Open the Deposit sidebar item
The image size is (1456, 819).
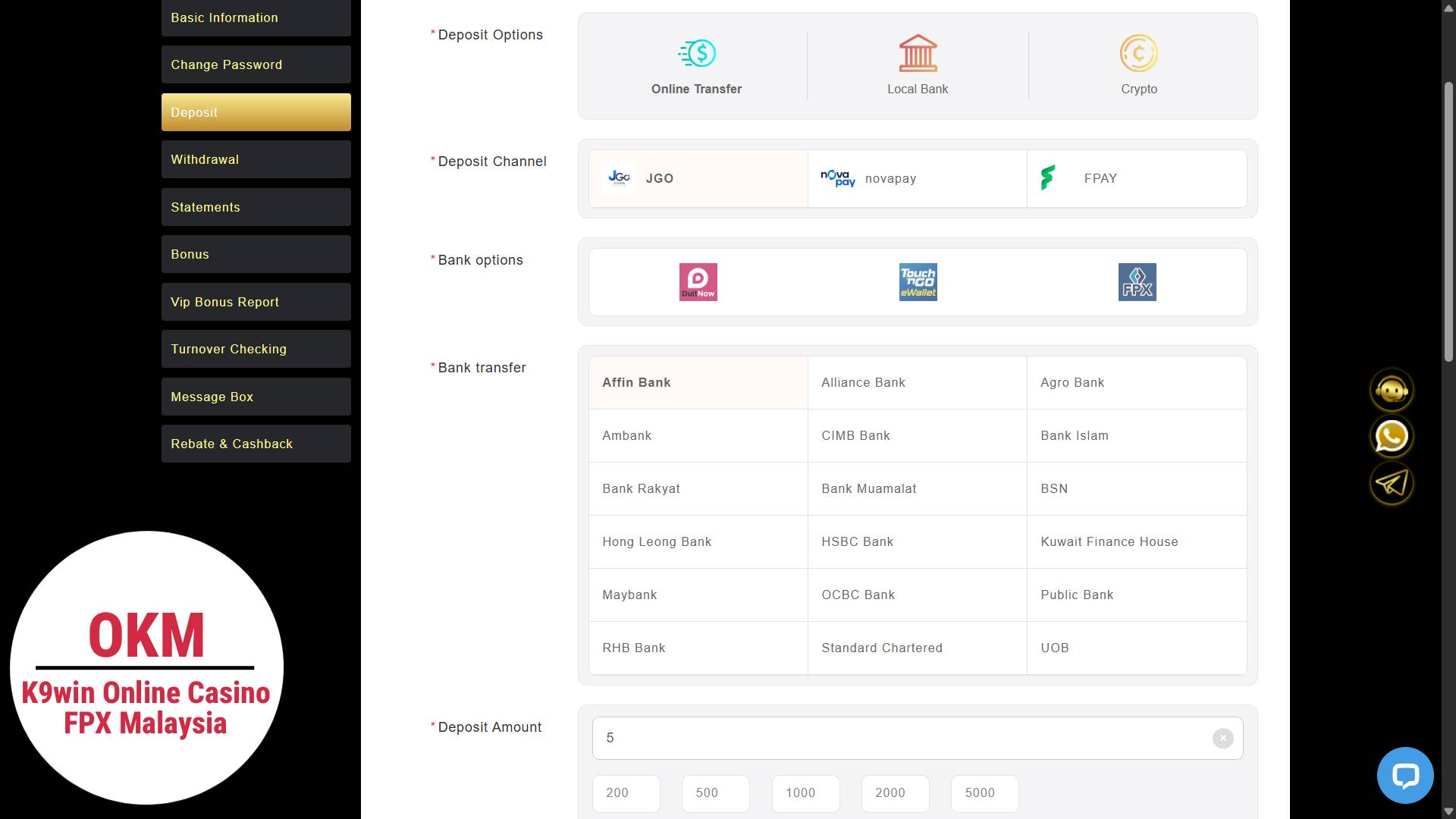(256, 112)
